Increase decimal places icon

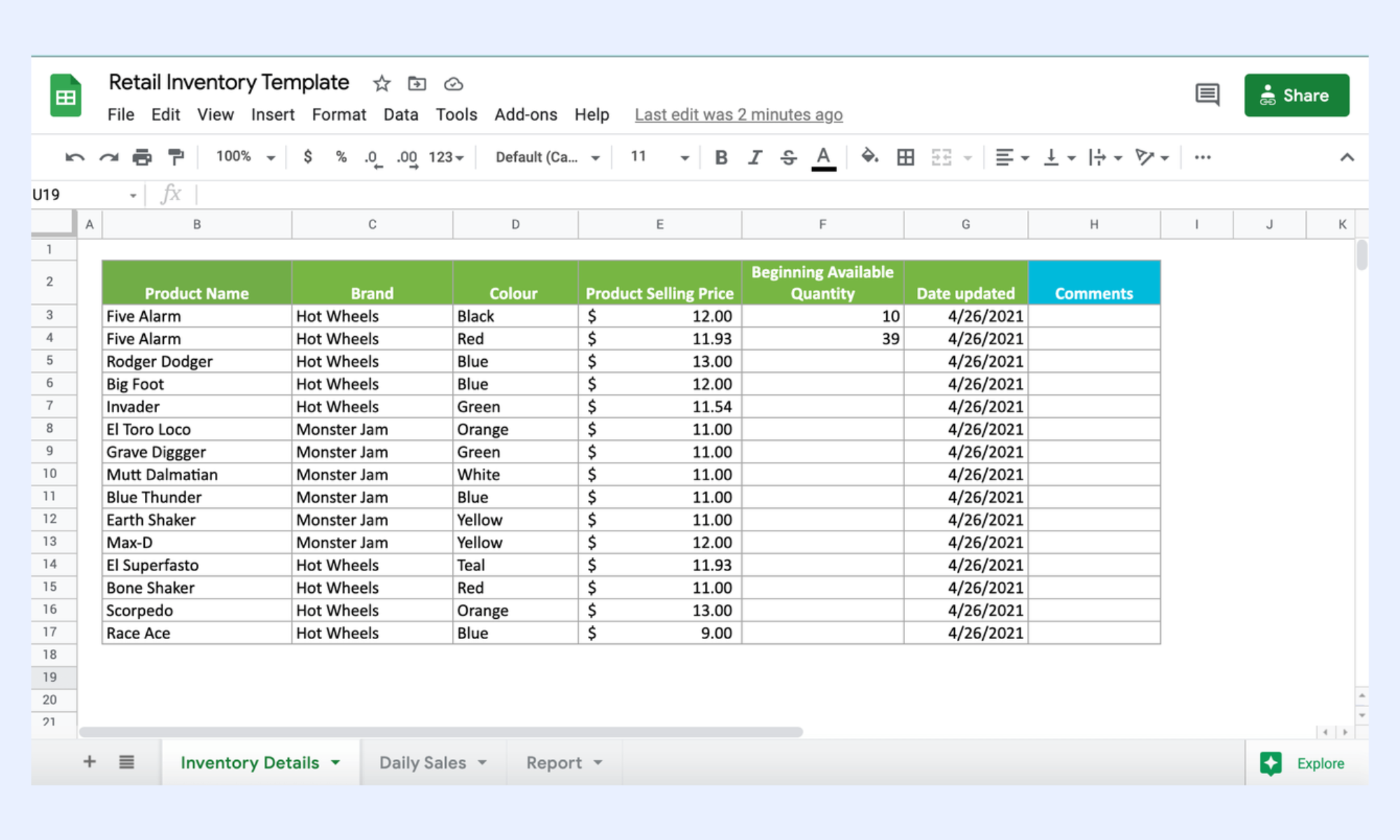tap(407, 158)
